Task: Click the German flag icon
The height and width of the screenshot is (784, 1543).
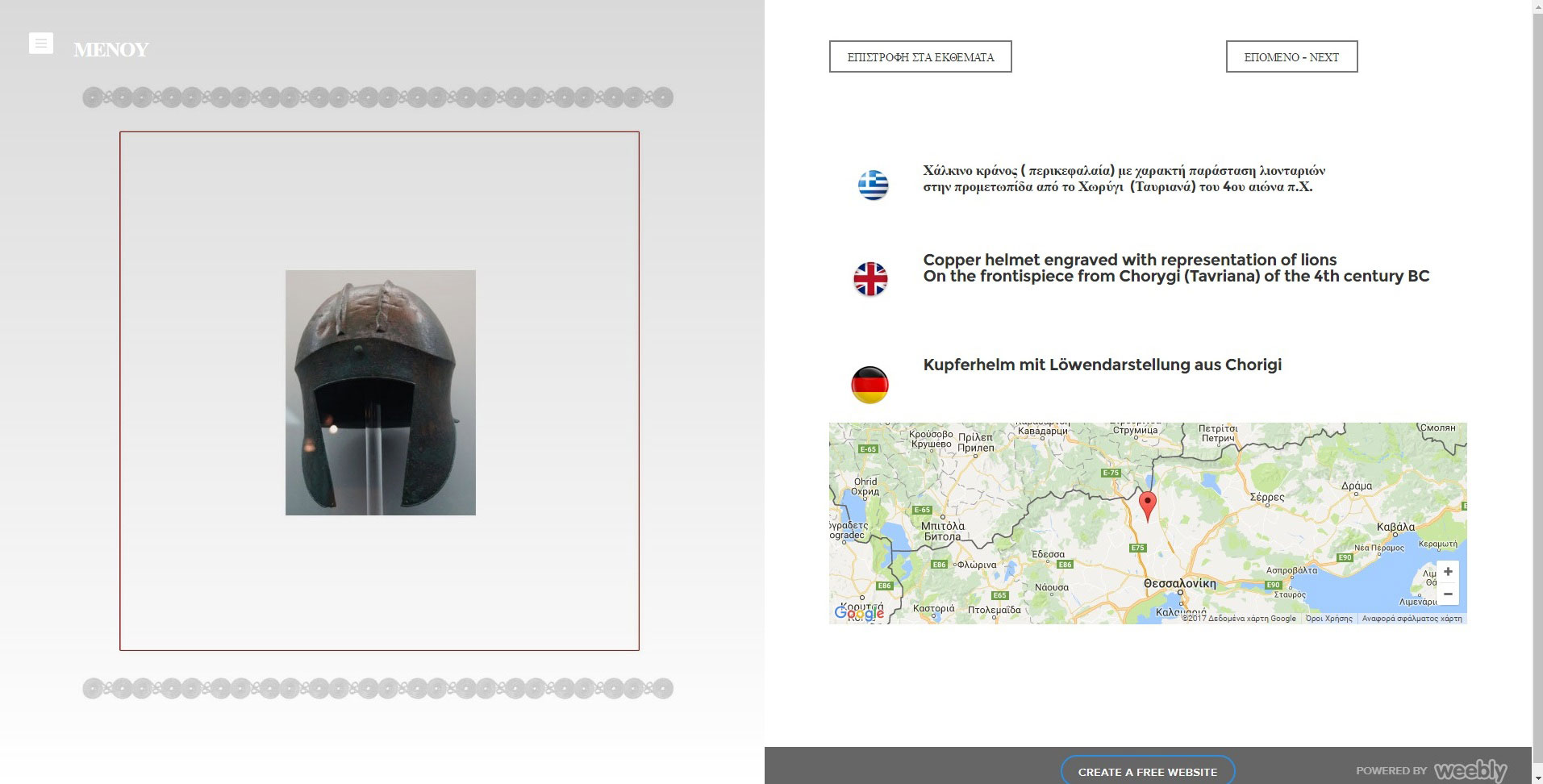Action: click(870, 385)
